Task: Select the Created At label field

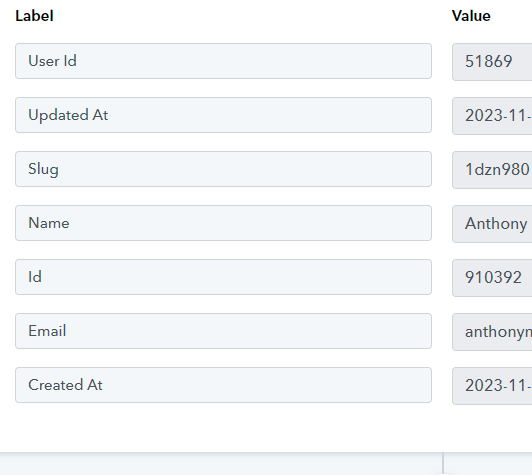Action: coord(223,385)
